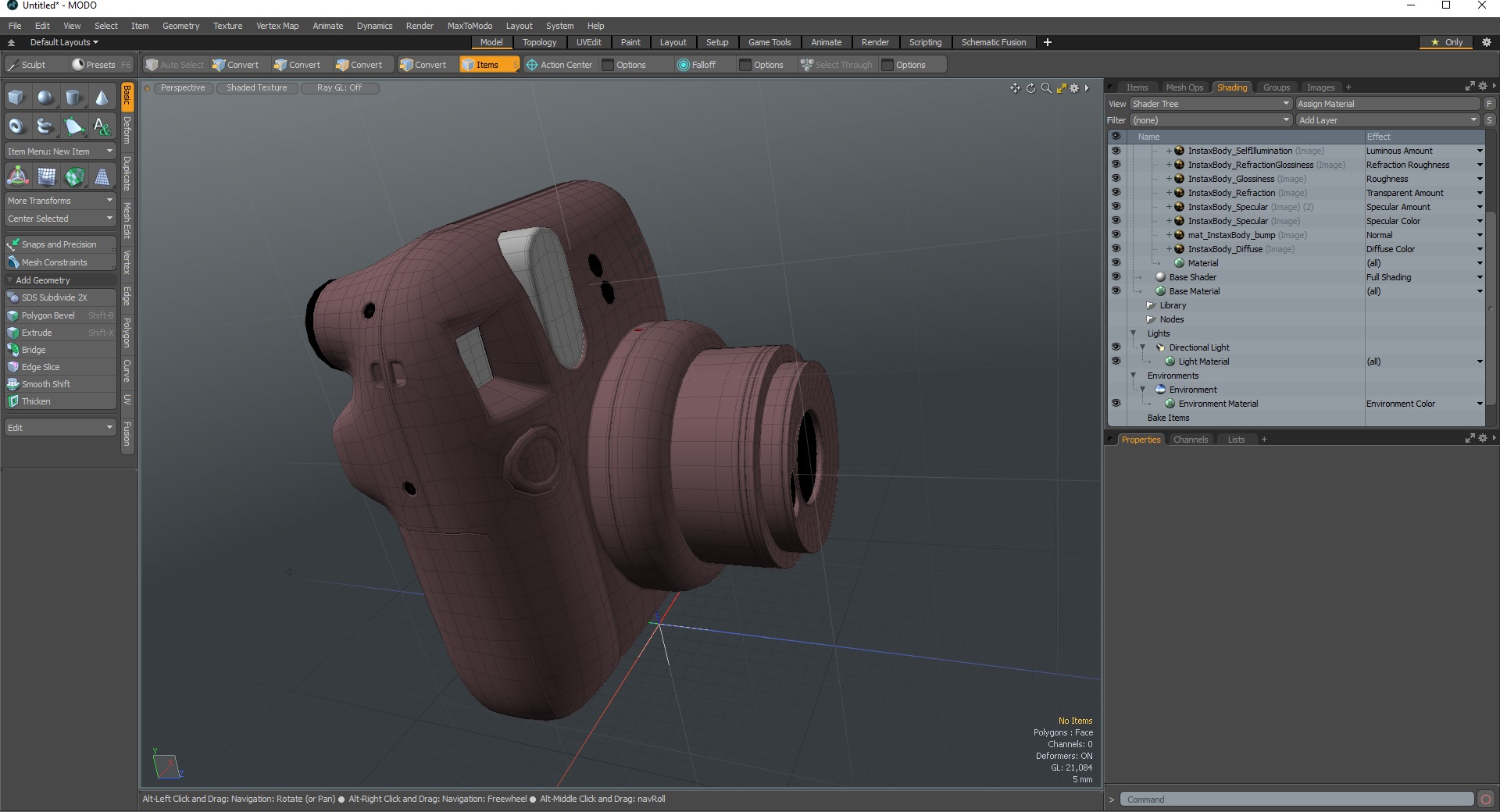This screenshot has width=1500, height=812.
Task: Select the Sphere primitive tool
Action: pyautogui.click(x=45, y=98)
